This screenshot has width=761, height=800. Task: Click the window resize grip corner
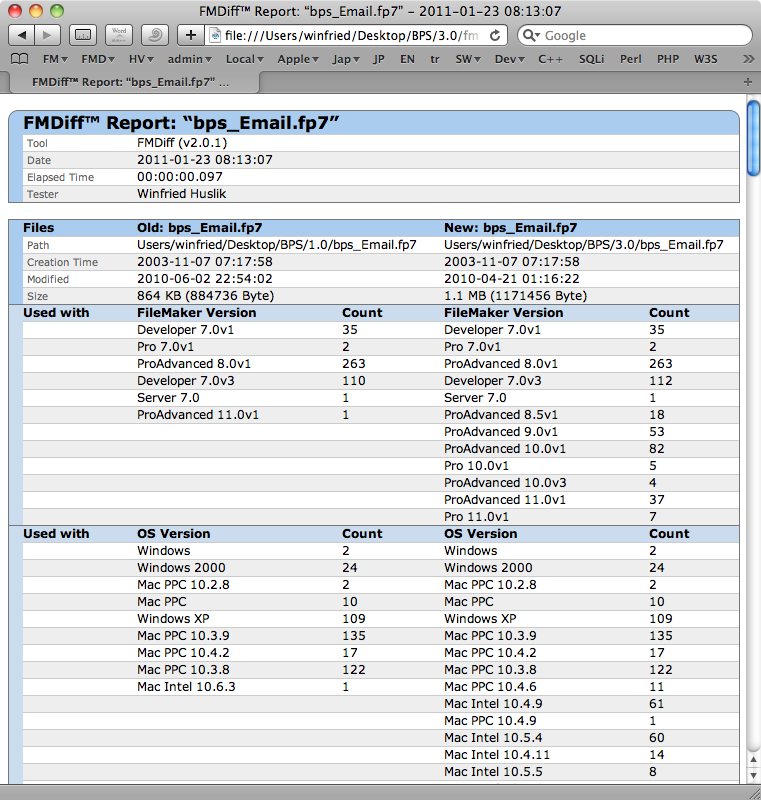tap(753, 792)
